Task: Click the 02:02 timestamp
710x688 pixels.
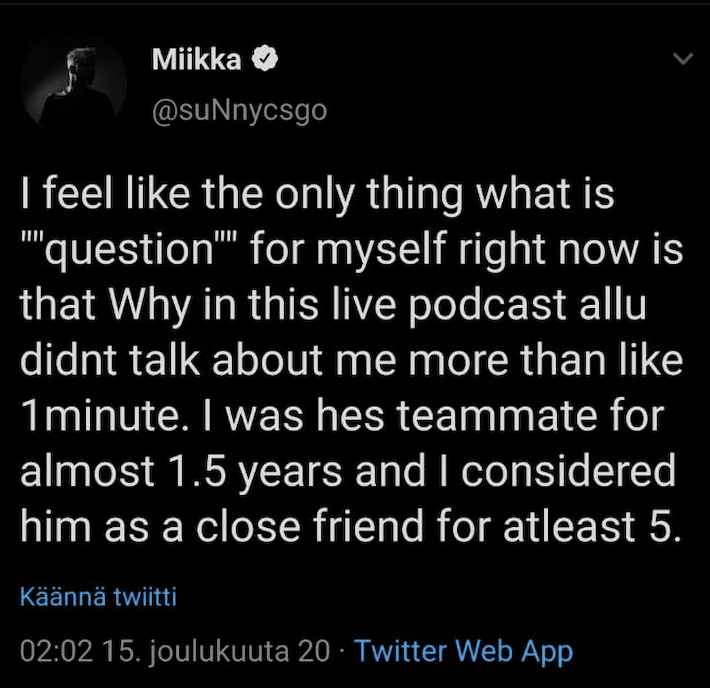Action: point(57,651)
